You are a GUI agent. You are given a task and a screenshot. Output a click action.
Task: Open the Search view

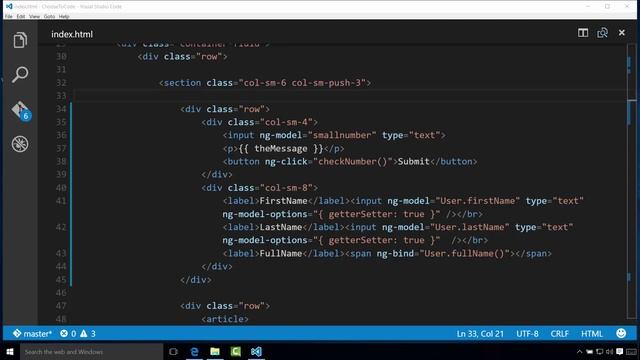[x=20, y=75]
